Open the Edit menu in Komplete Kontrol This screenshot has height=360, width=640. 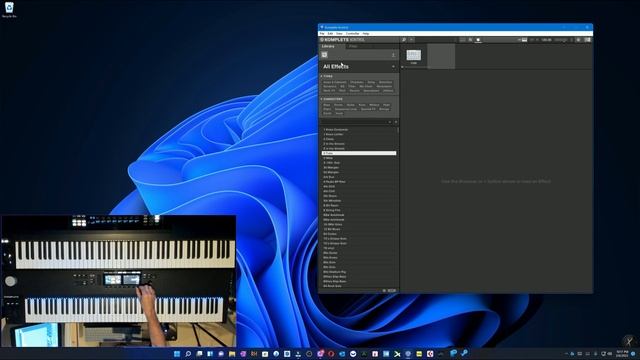(x=330, y=33)
